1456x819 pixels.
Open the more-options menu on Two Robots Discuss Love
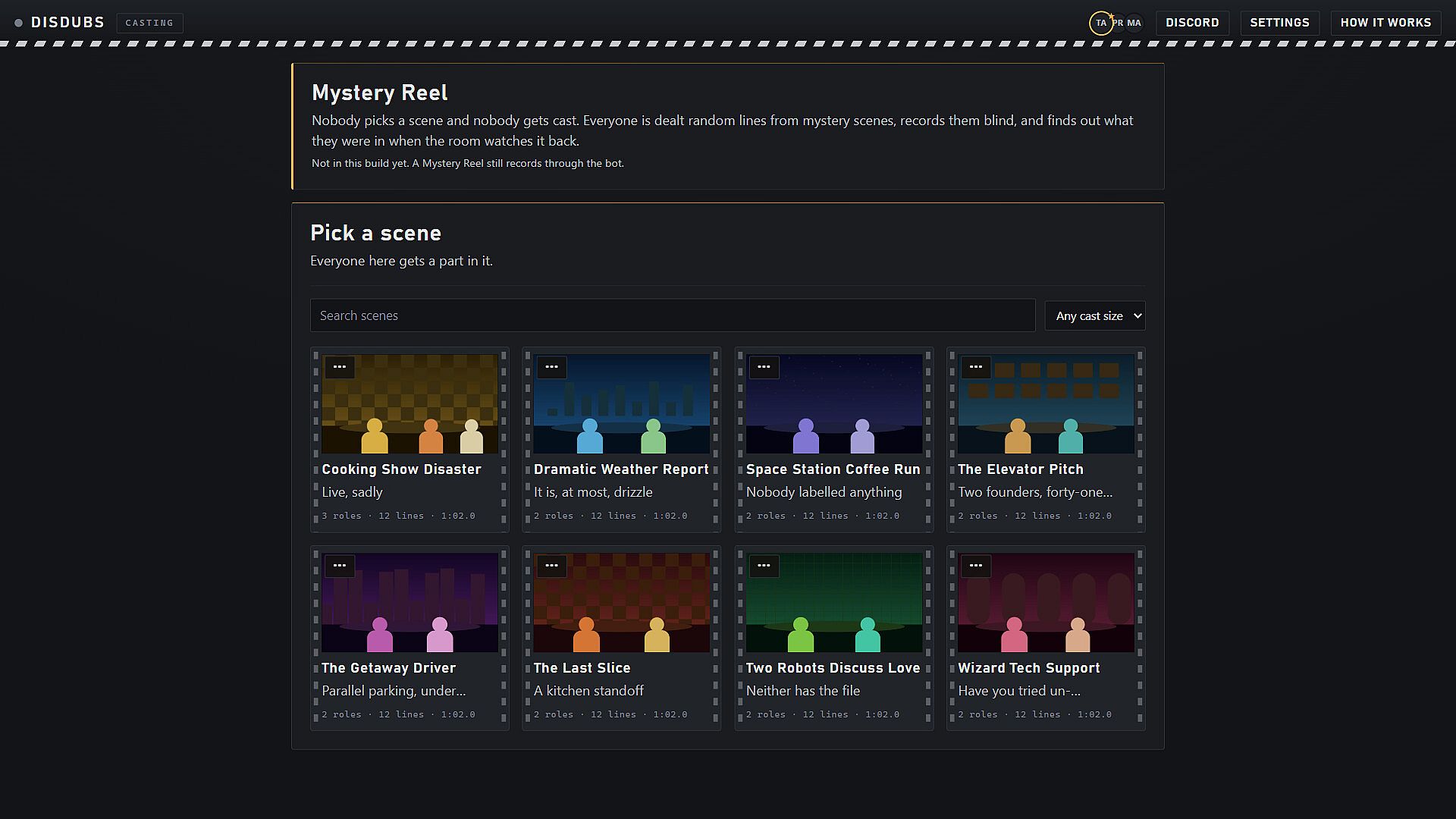764,566
